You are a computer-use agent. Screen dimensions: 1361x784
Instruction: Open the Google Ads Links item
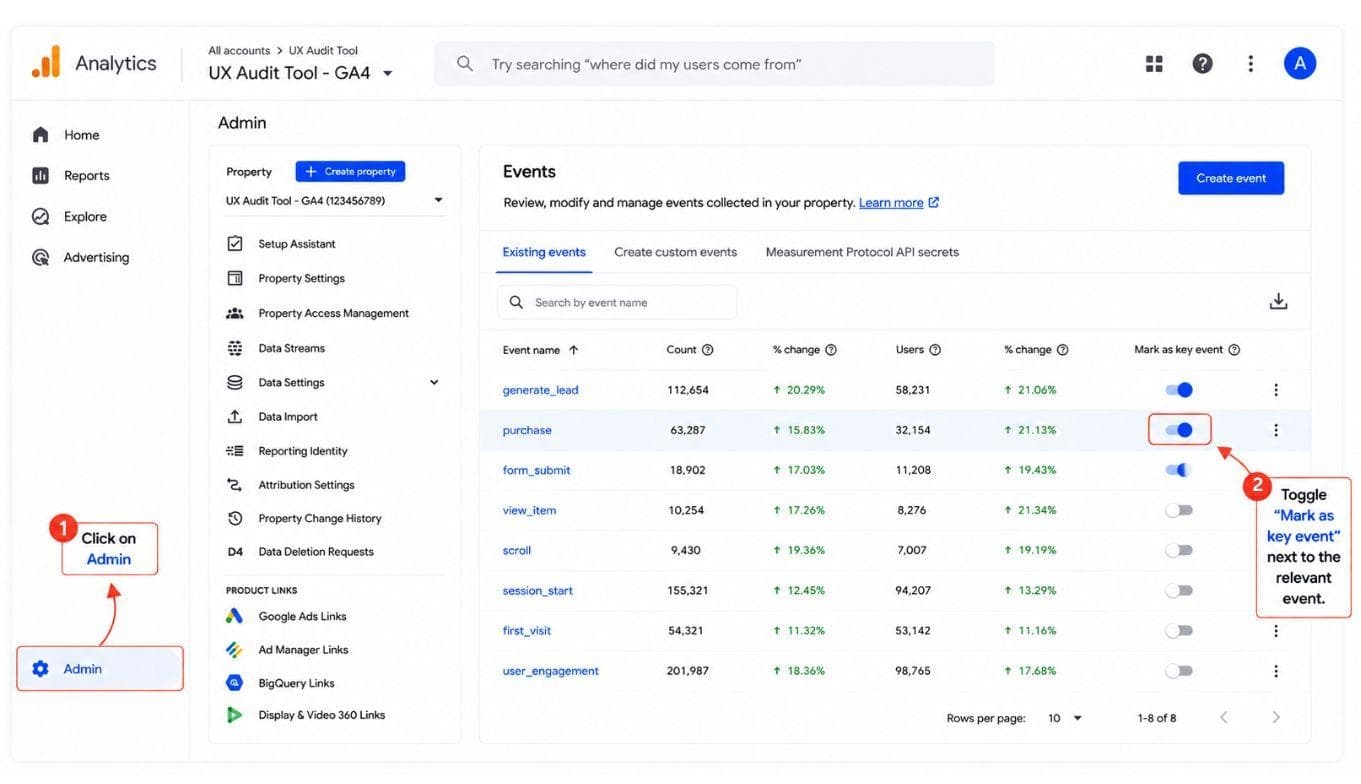pyautogui.click(x=302, y=616)
